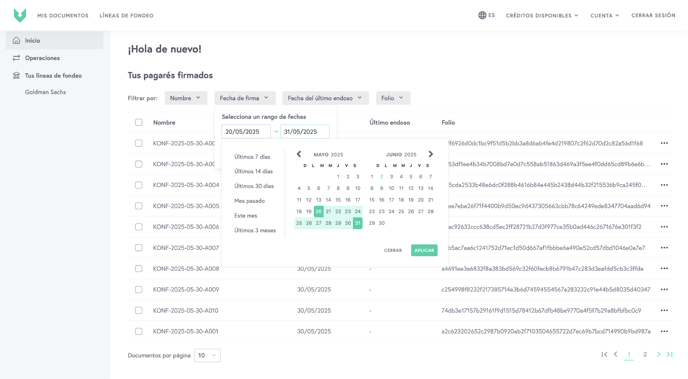The height and width of the screenshot is (379, 688).
Task: Open the three-dot menu for row KONF-2025-05-30-A006
Action: click(664, 227)
